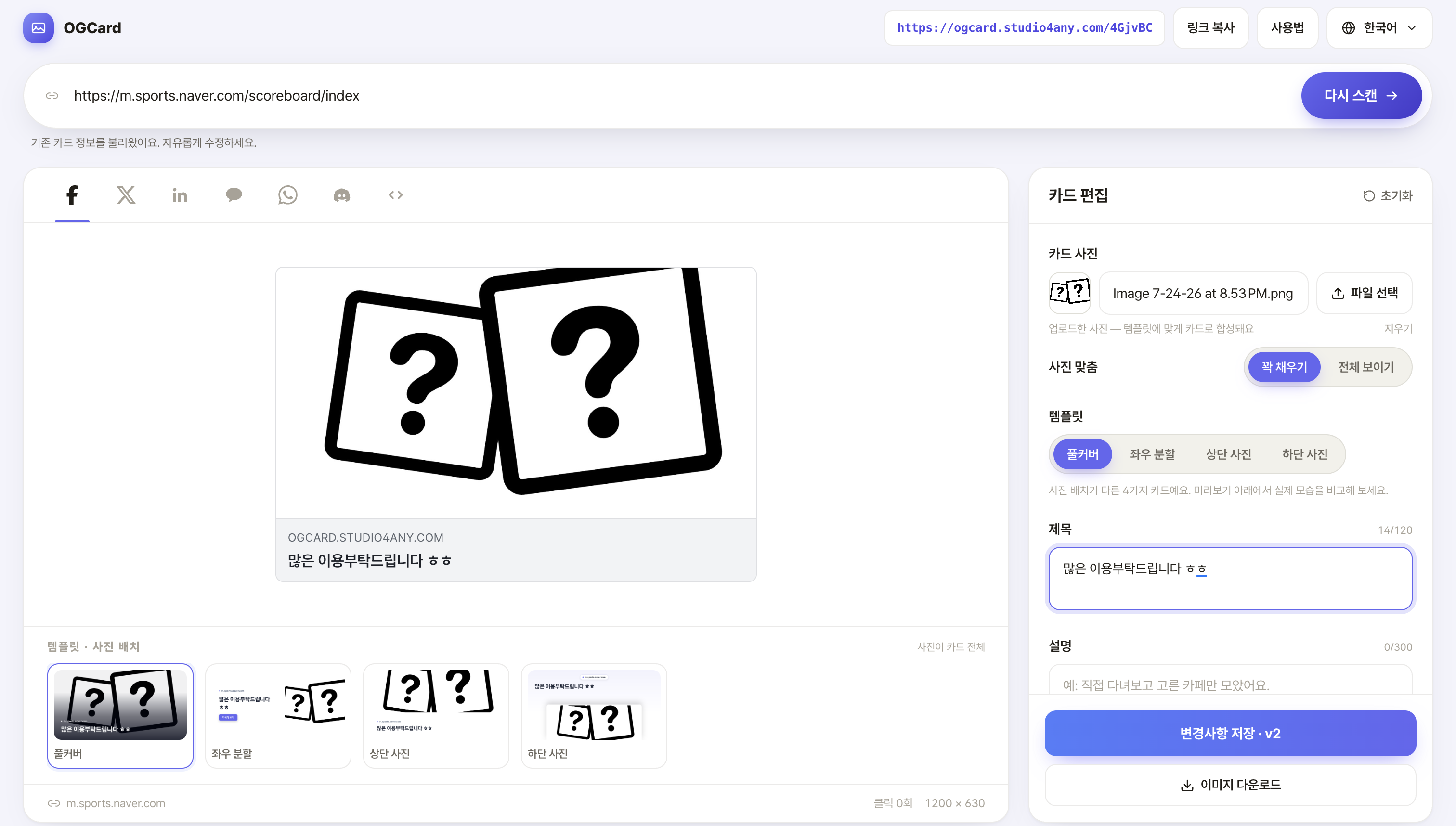The width and height of the screenshot is (1456, 826).
Task: Click the large question-mark card preview image
Action: [516, 393]
